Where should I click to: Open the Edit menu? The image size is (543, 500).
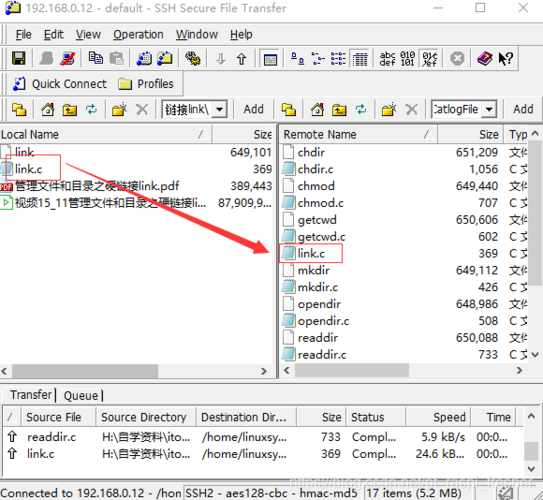click(x=53, y=34)
